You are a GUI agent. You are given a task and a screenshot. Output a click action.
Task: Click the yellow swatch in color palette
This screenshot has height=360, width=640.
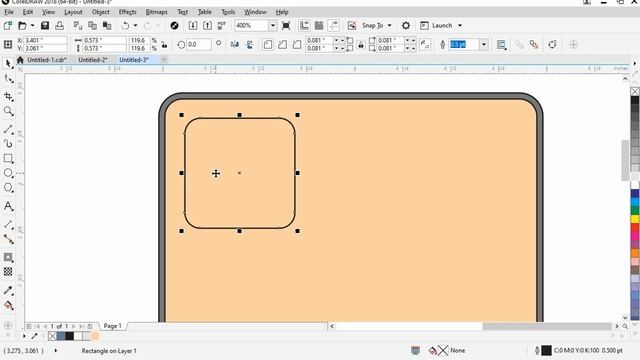635,219
